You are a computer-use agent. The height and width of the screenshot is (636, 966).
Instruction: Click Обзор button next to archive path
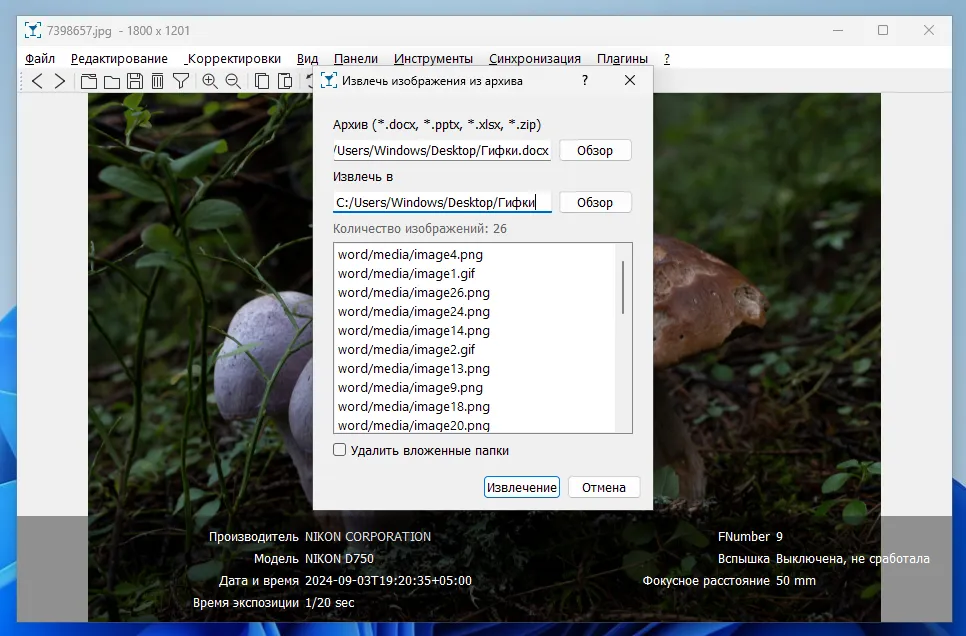[x=595, y=151]
